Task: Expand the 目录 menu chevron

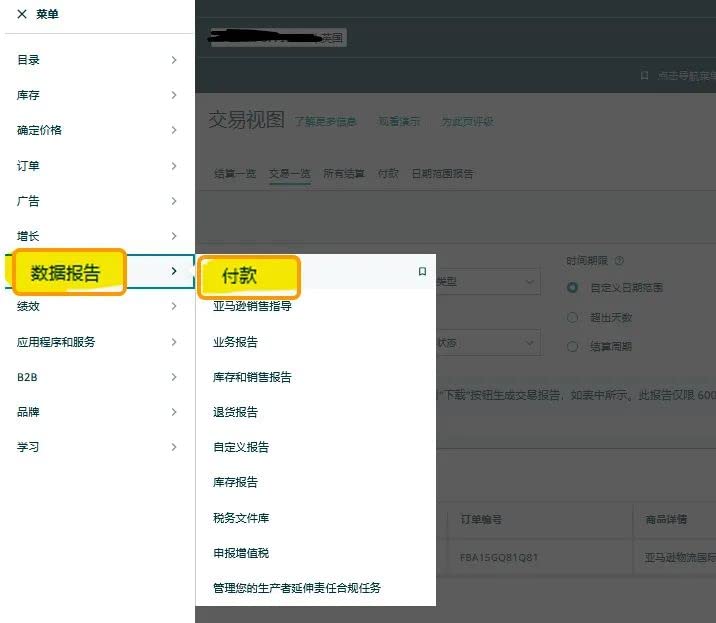Action: click(174, 60)
